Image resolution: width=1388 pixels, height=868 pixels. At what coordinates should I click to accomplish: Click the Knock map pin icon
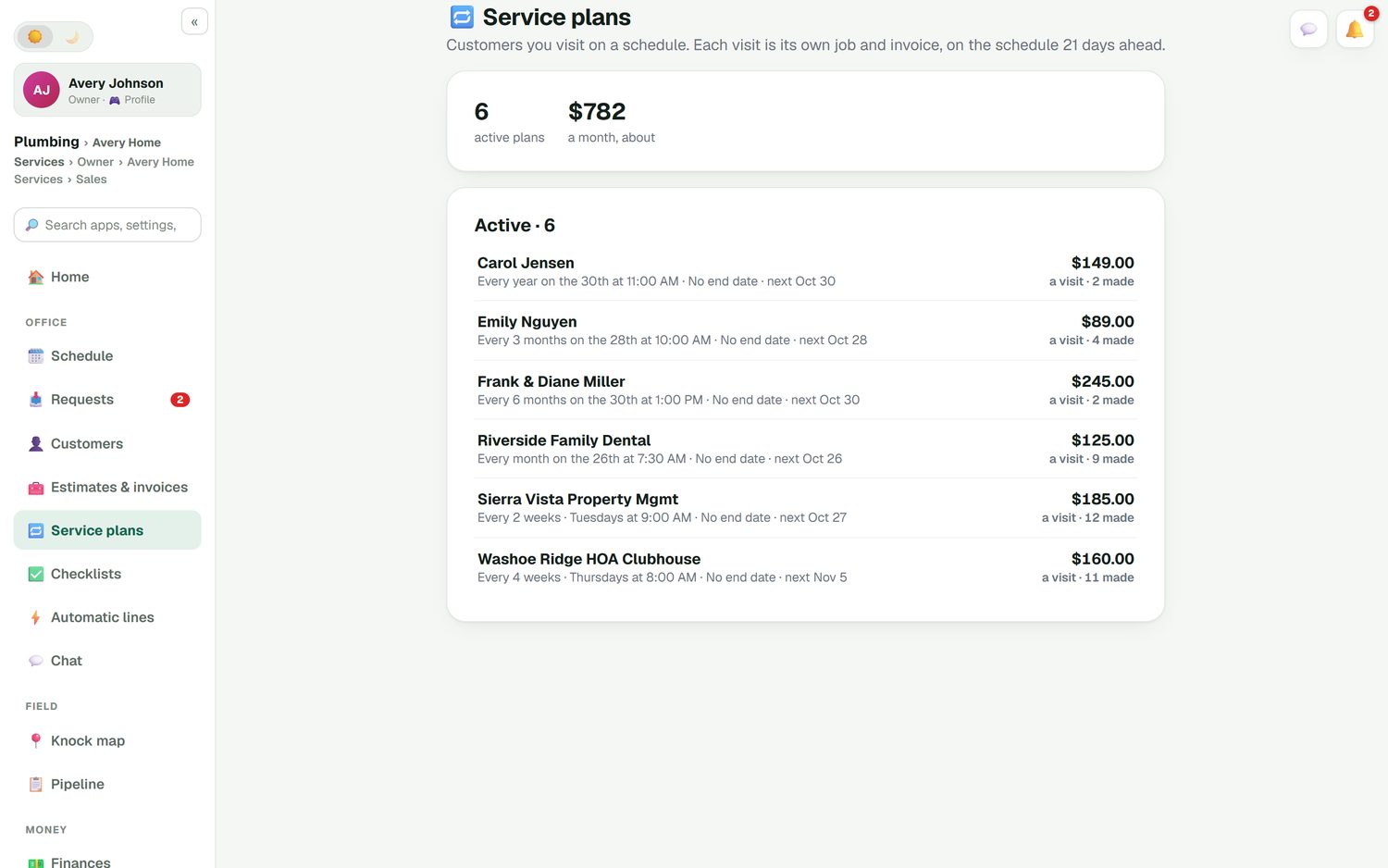(x=36, y=740)
